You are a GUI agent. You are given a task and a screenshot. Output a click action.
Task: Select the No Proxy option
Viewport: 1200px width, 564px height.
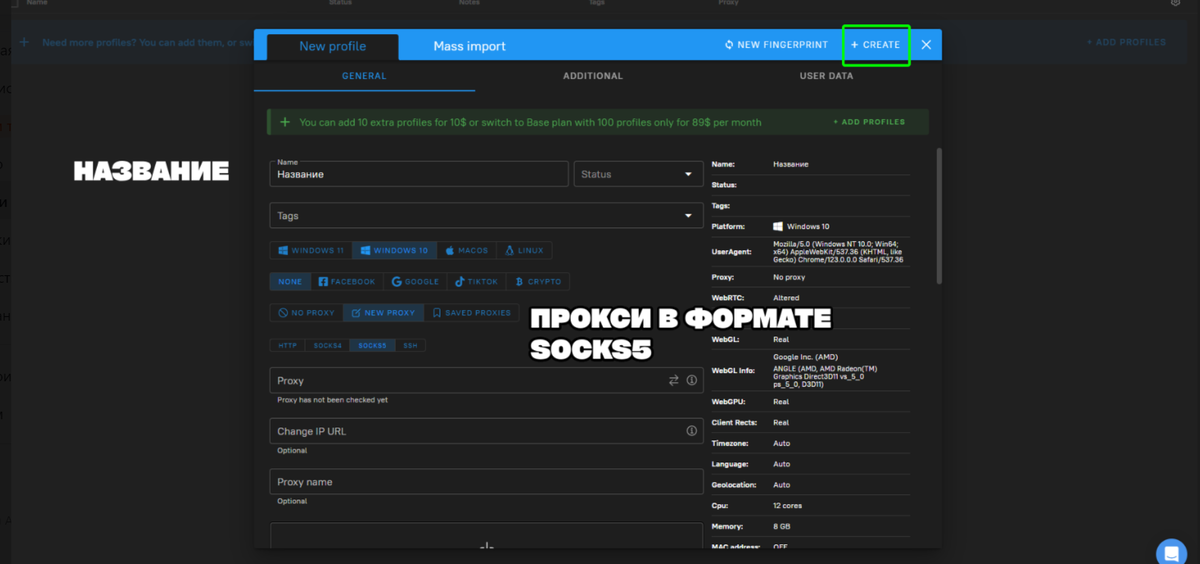[x=306, y=313]
